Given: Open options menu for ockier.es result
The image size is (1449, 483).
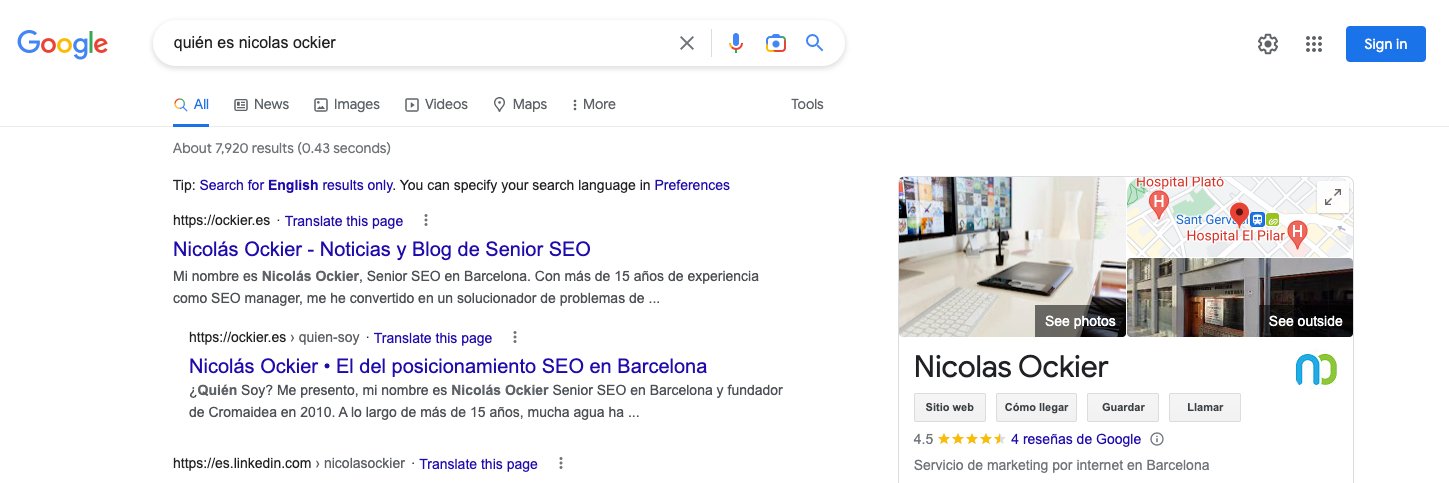Looking at the screenshot, I should [426, 221].
